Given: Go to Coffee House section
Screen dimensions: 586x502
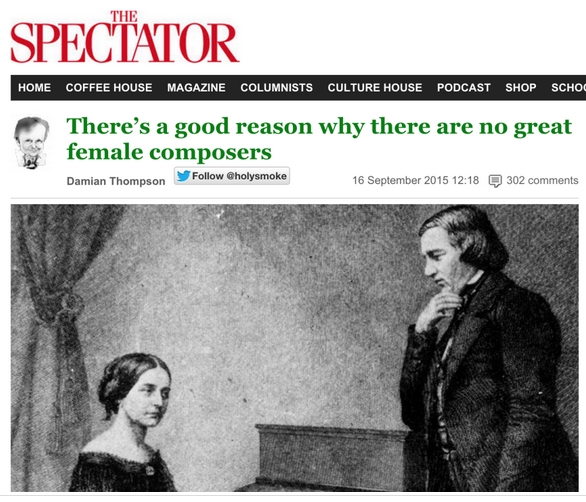Looking at the screenshot, I should click(x=109, y=87).
